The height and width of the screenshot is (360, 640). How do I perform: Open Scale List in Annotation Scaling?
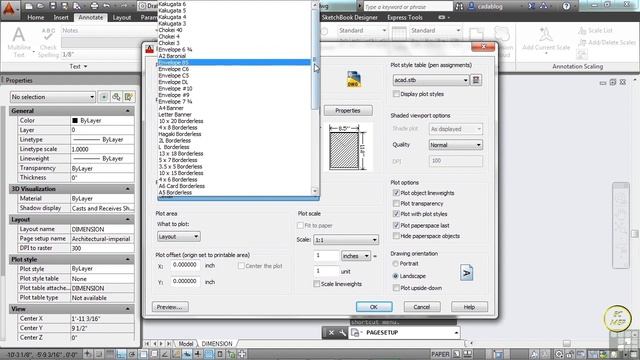point(596,30)
